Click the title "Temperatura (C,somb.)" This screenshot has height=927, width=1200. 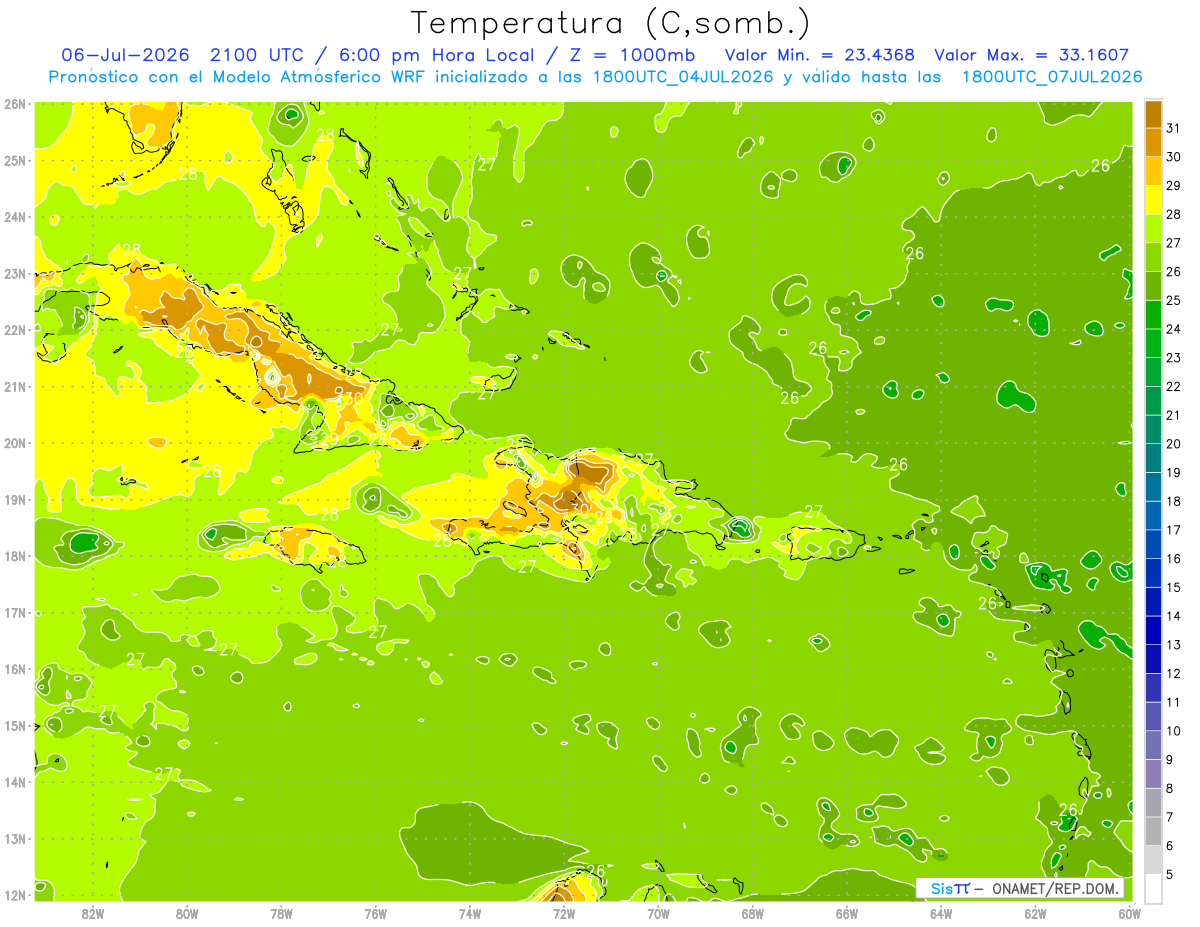(x=611, y=23)
